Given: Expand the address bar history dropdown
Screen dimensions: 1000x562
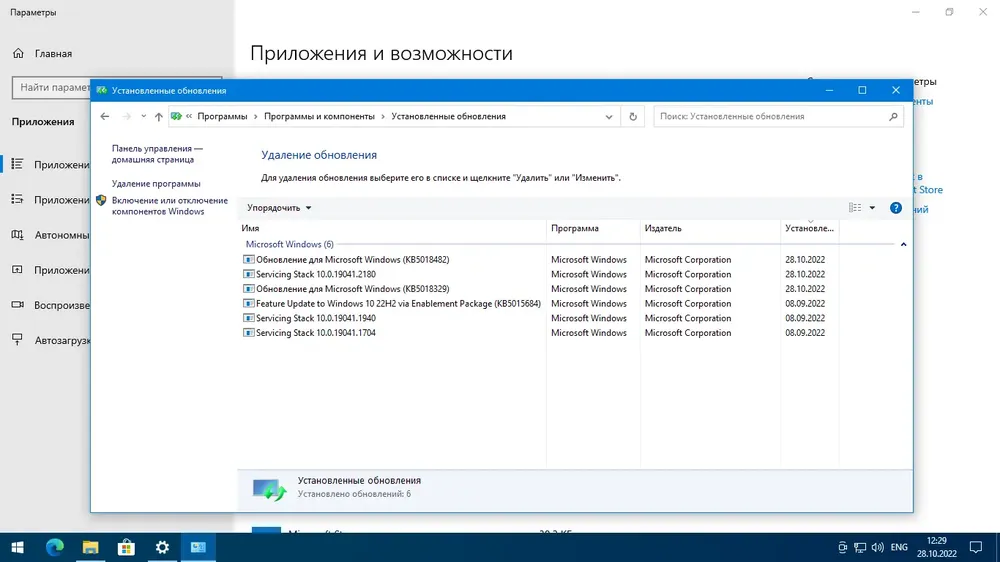Looking at the screenshot, I should pos(609,117).
